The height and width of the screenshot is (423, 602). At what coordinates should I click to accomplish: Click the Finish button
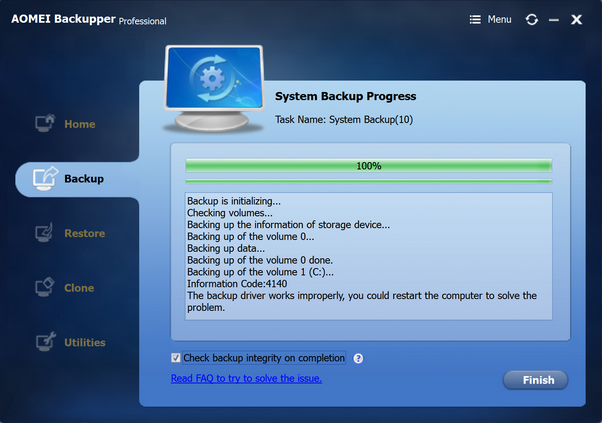(x=536, y=380)
